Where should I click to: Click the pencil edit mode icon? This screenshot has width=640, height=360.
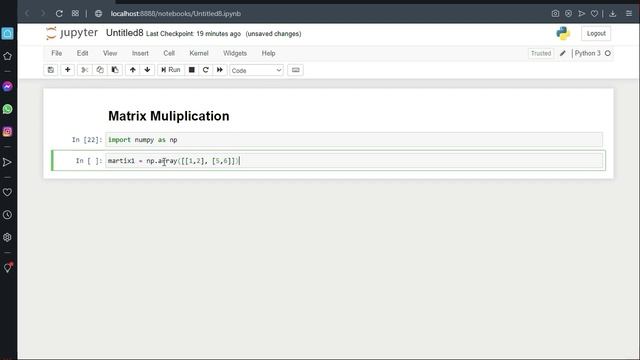pyautogui.click(x=563, y=53)
